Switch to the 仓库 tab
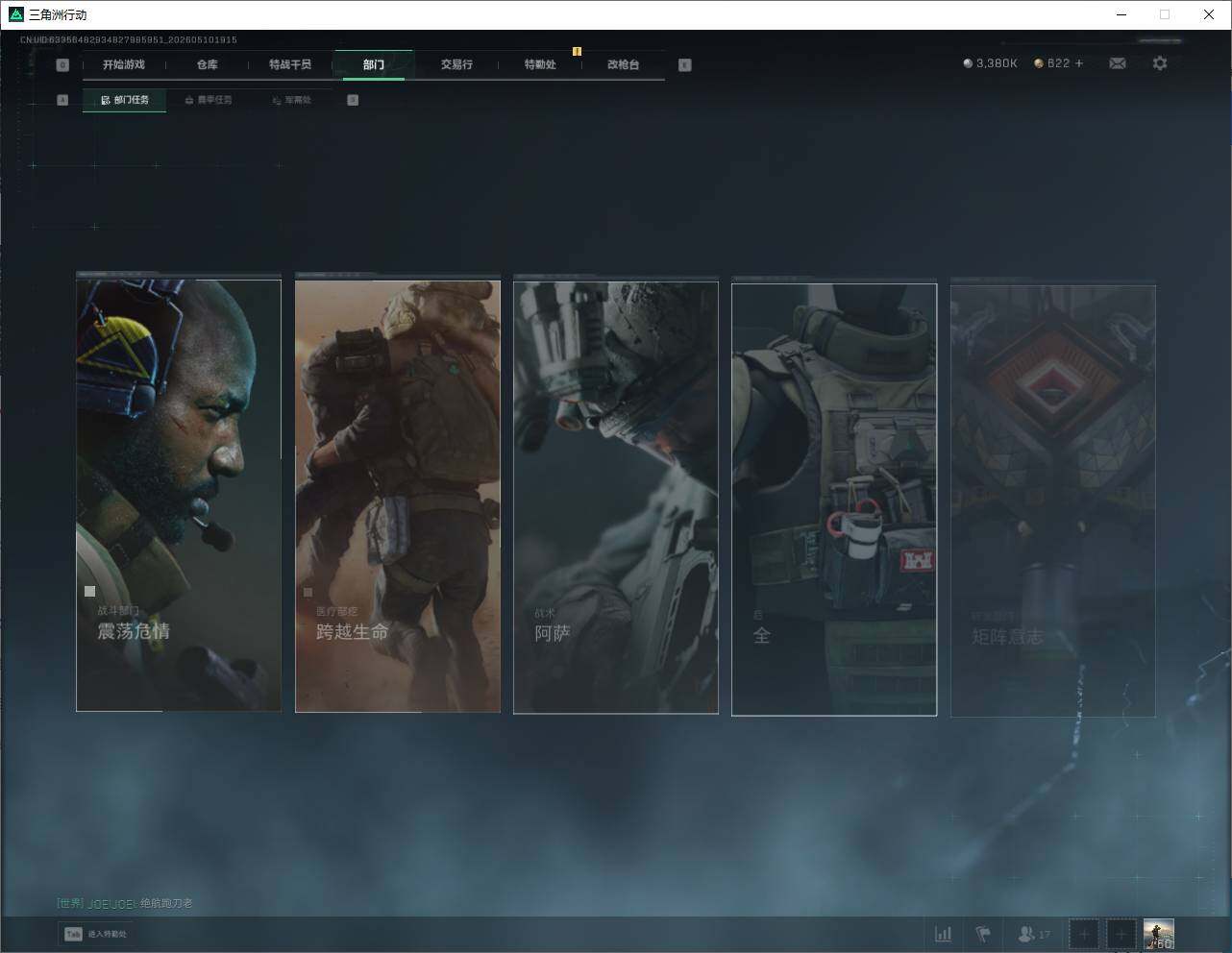The image size is (1232, 953). click(208, 64)
